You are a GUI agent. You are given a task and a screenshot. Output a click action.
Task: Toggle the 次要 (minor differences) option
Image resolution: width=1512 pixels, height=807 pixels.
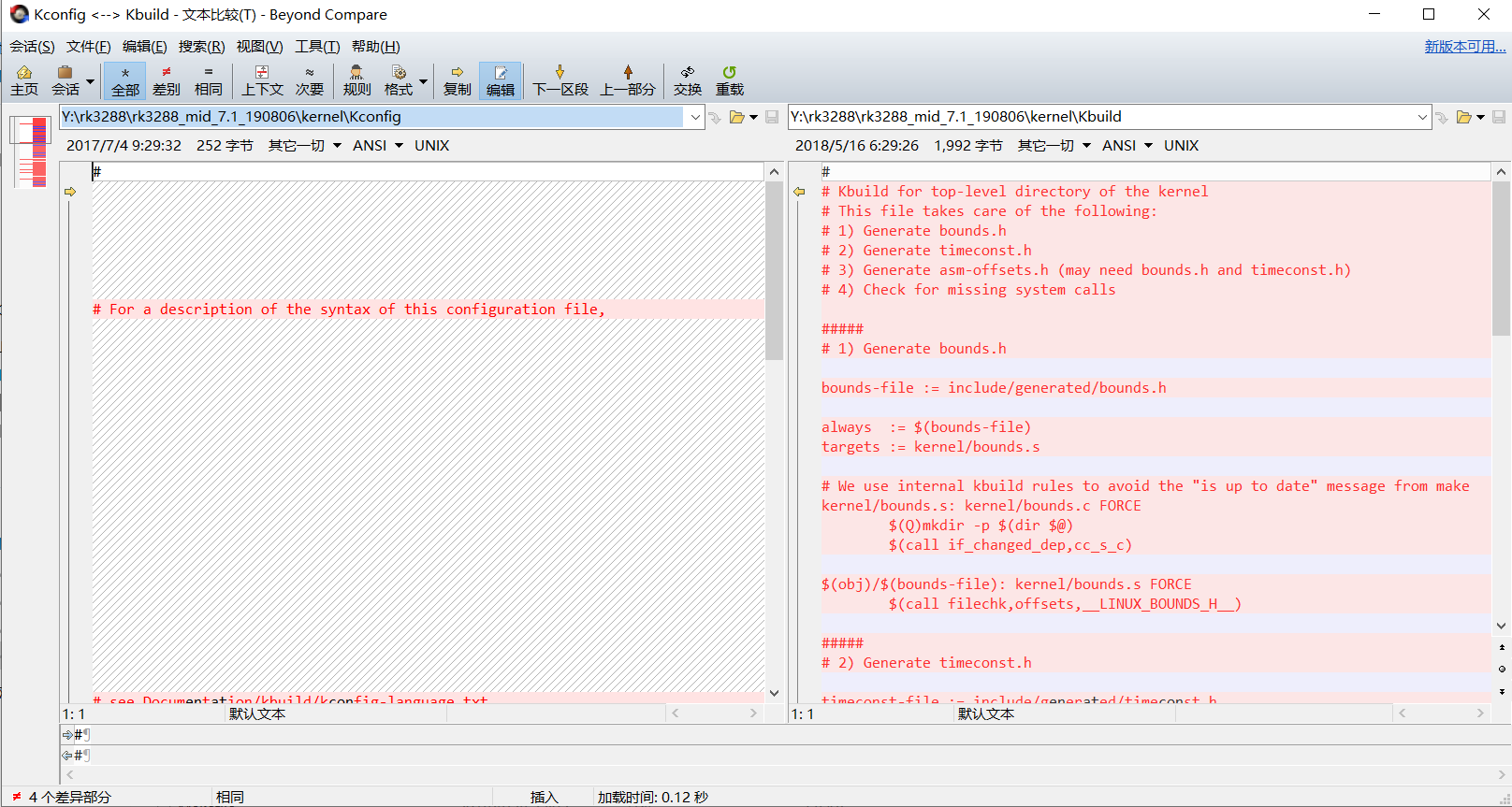tap(310, 81)
